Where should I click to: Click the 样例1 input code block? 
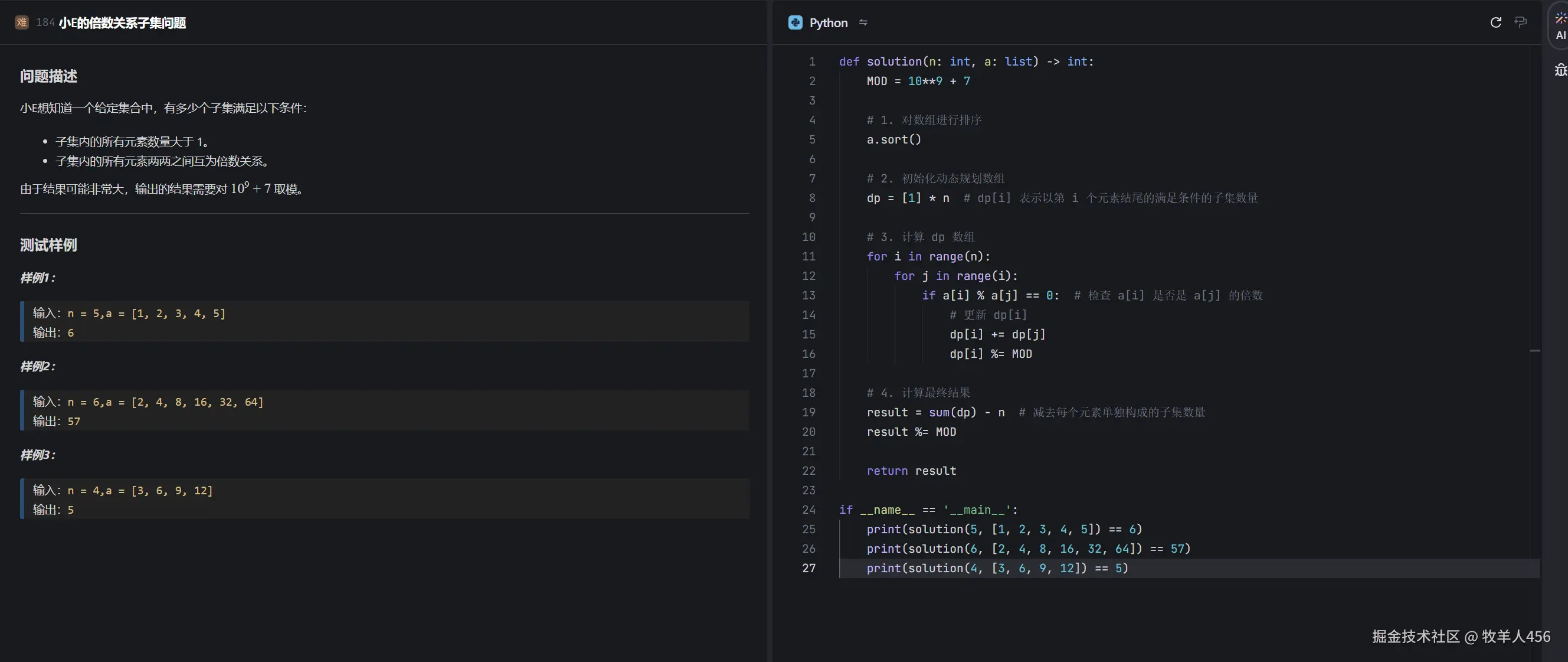(x=384, y=322)
